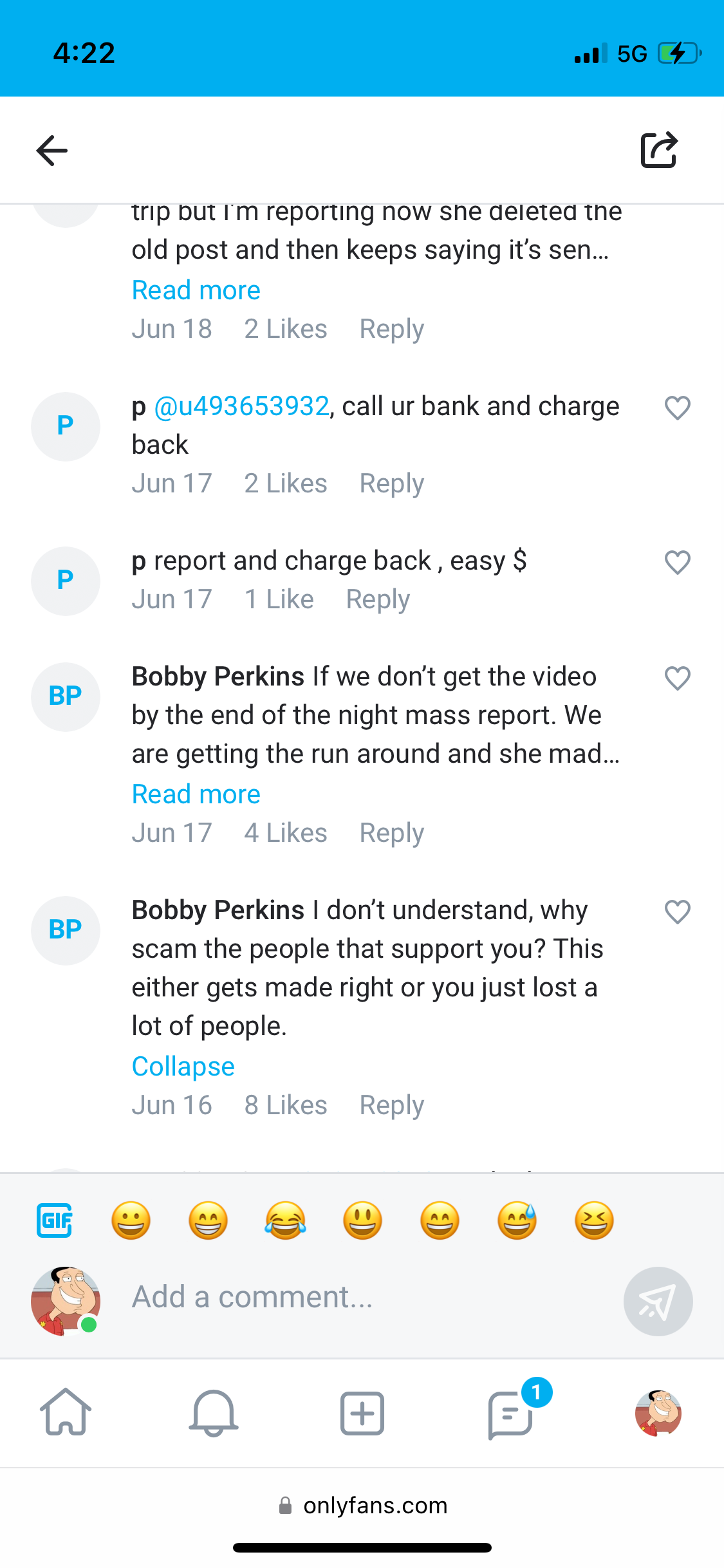The width and height of the screenshot is (724, 1568).
Task: Tap the new post plus icon
Action: coord(362,1412)
